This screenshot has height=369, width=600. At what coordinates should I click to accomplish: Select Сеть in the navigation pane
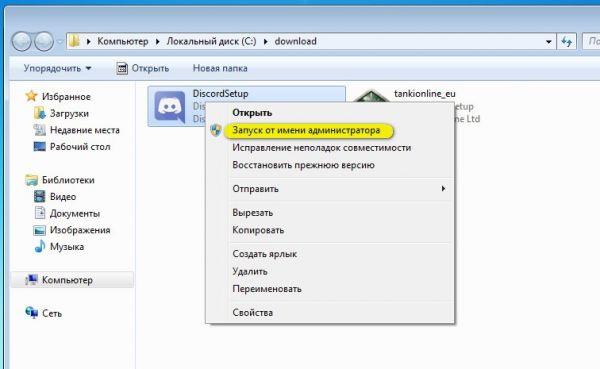click(x=52, y=313)
